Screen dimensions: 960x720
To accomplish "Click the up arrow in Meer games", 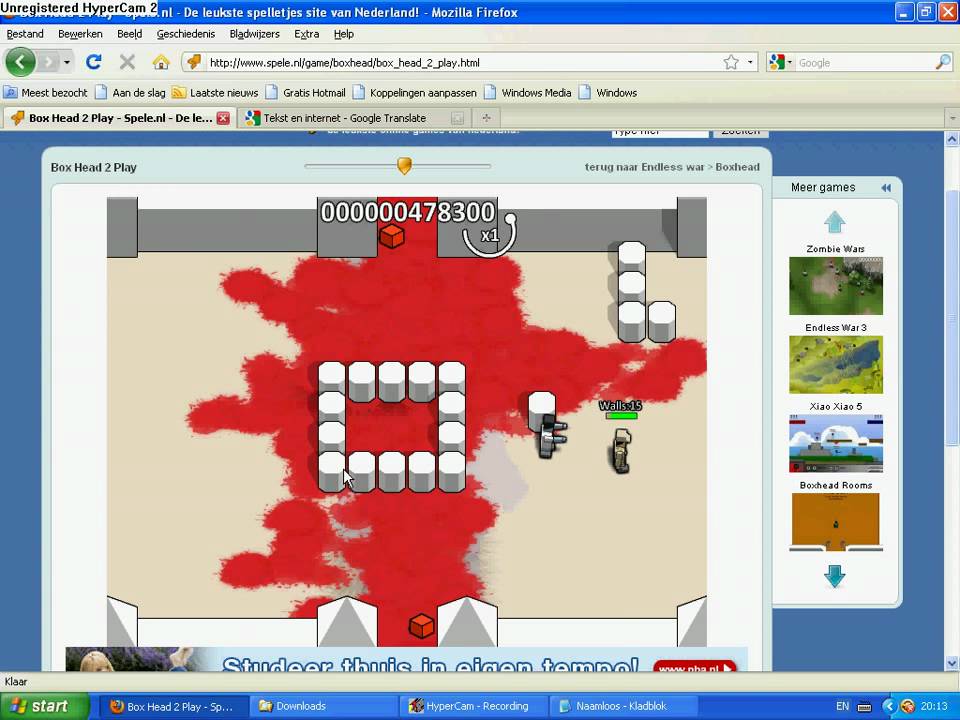I will 835,222.
